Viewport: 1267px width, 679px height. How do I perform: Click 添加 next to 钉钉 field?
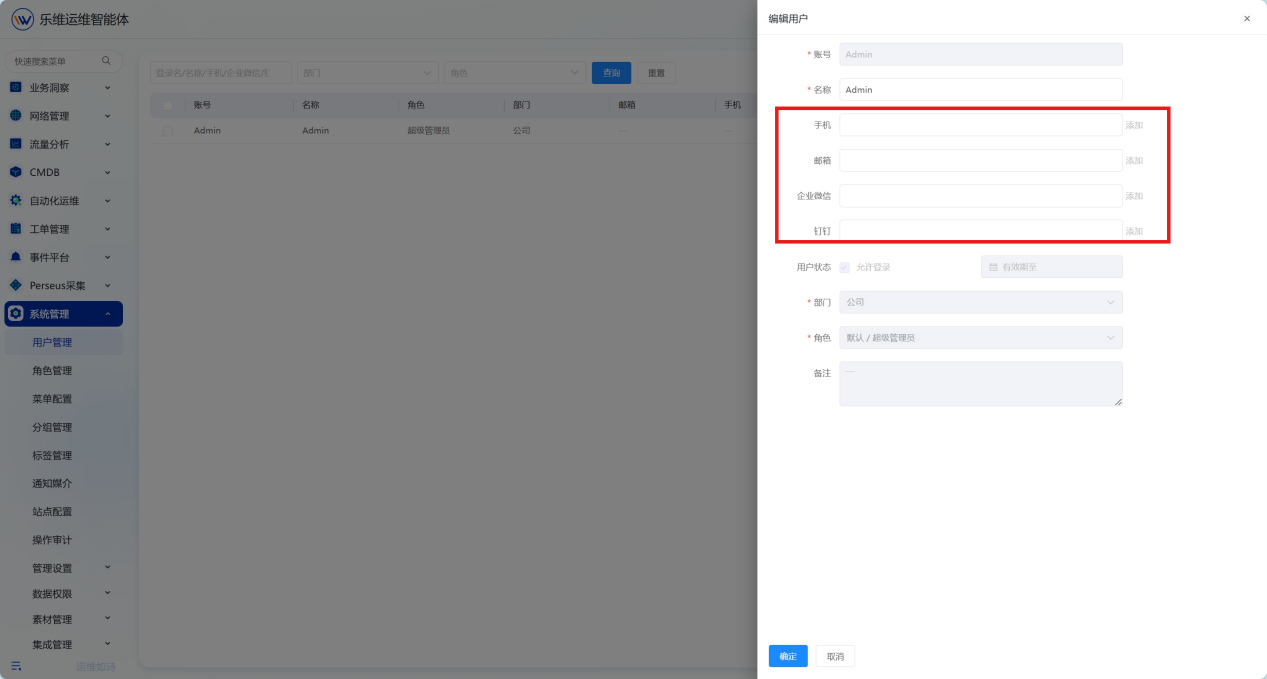click(x=1134, y=231)
